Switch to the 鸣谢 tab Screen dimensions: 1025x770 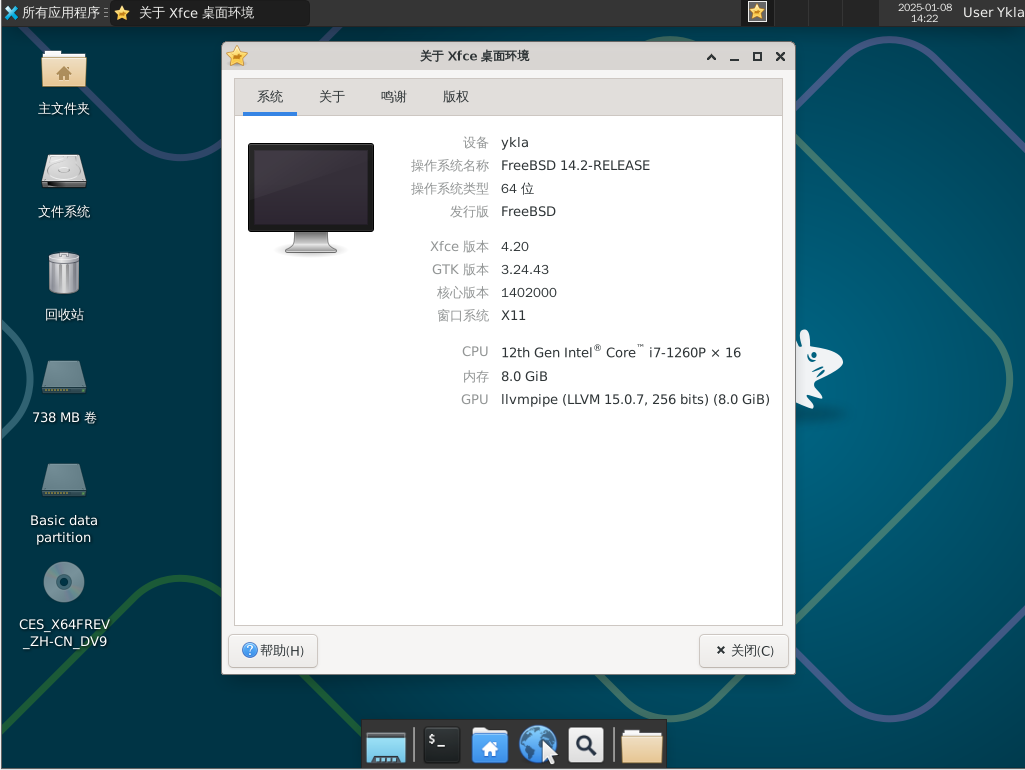point(394,97)
